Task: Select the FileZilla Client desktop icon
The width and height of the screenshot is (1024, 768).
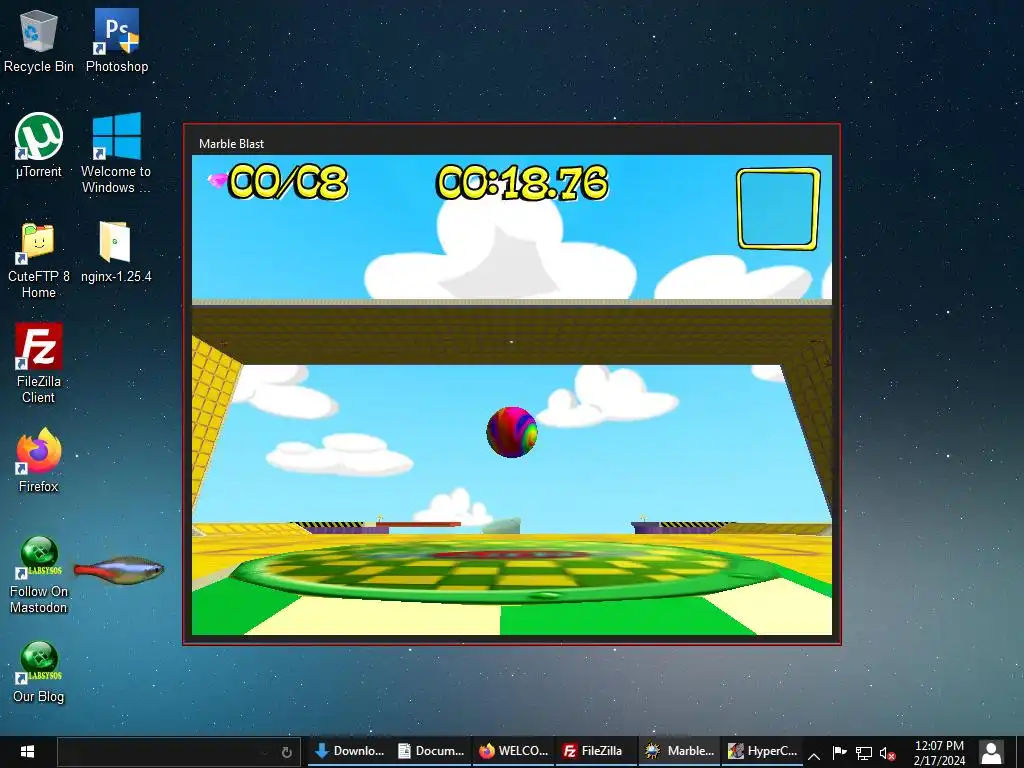Action: tap(39, 362)
